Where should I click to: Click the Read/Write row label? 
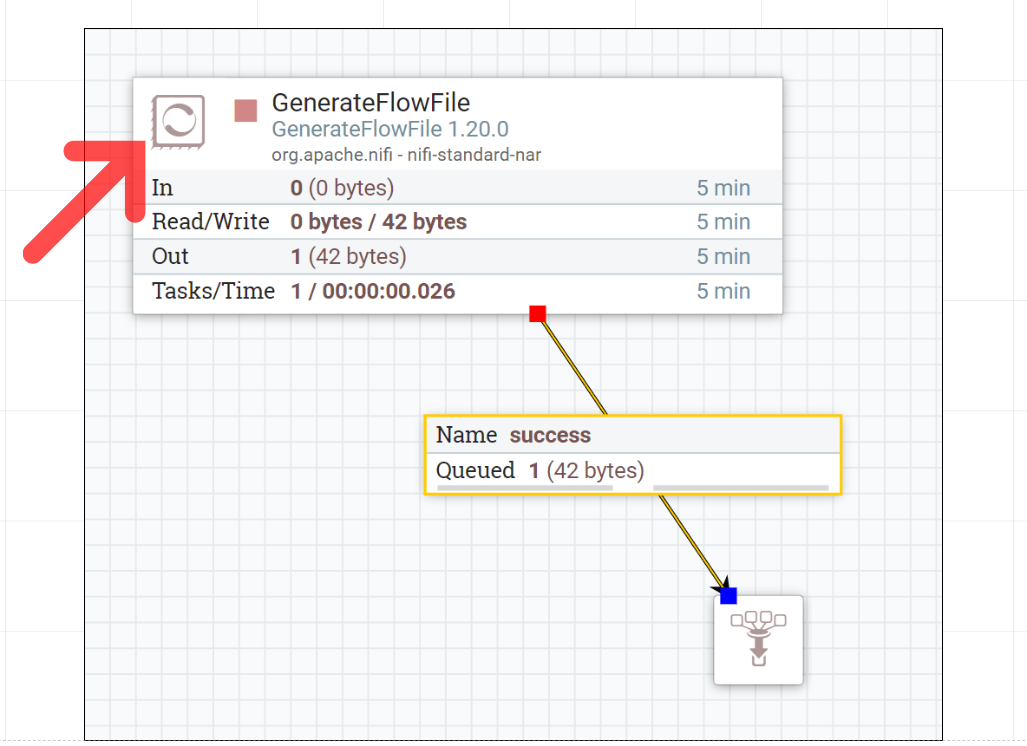(210, 222)
